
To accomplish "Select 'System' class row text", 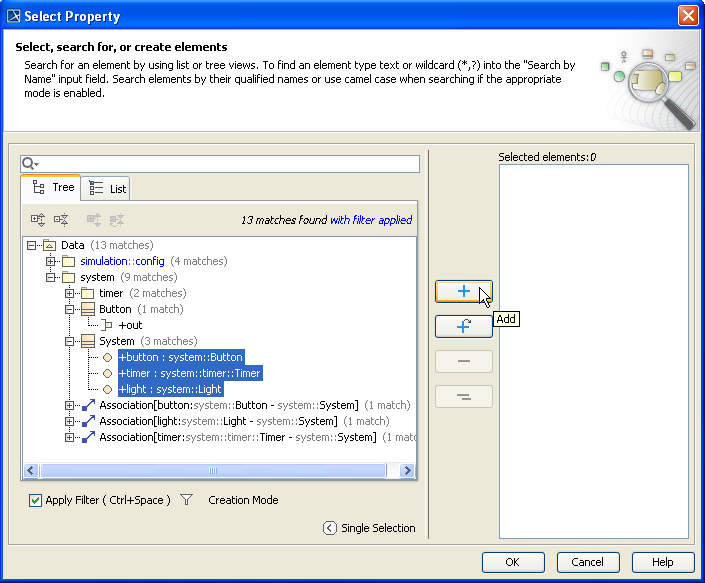I will 117,341.
